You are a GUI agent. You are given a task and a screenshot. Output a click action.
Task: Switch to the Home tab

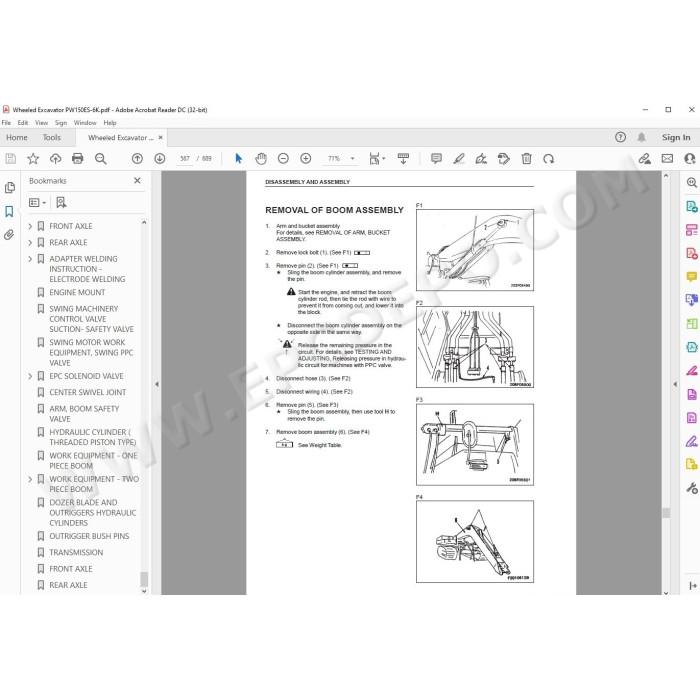(17, 138)
